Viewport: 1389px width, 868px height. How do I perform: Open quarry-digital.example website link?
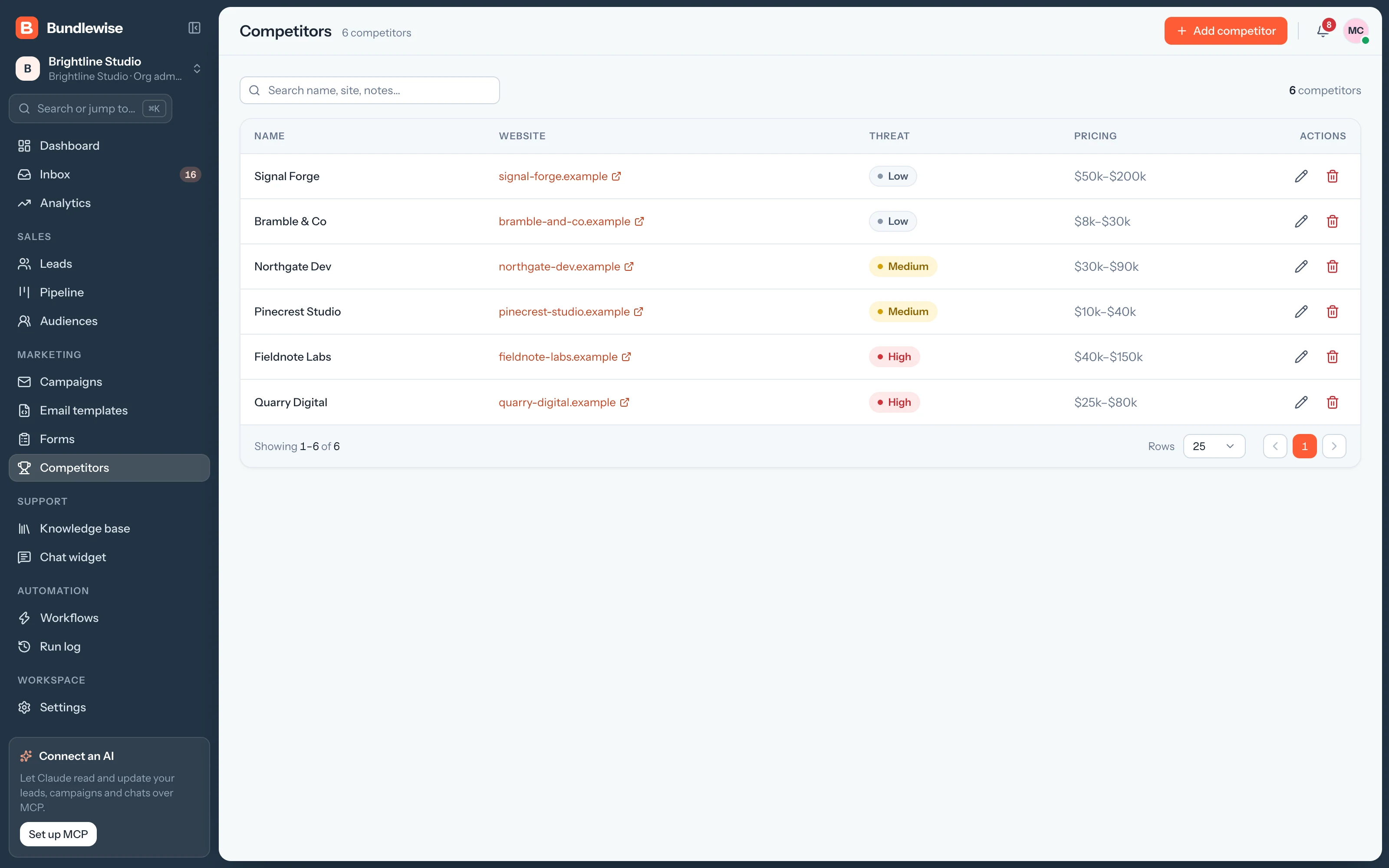pyautogui.click(x=564, y=402)
